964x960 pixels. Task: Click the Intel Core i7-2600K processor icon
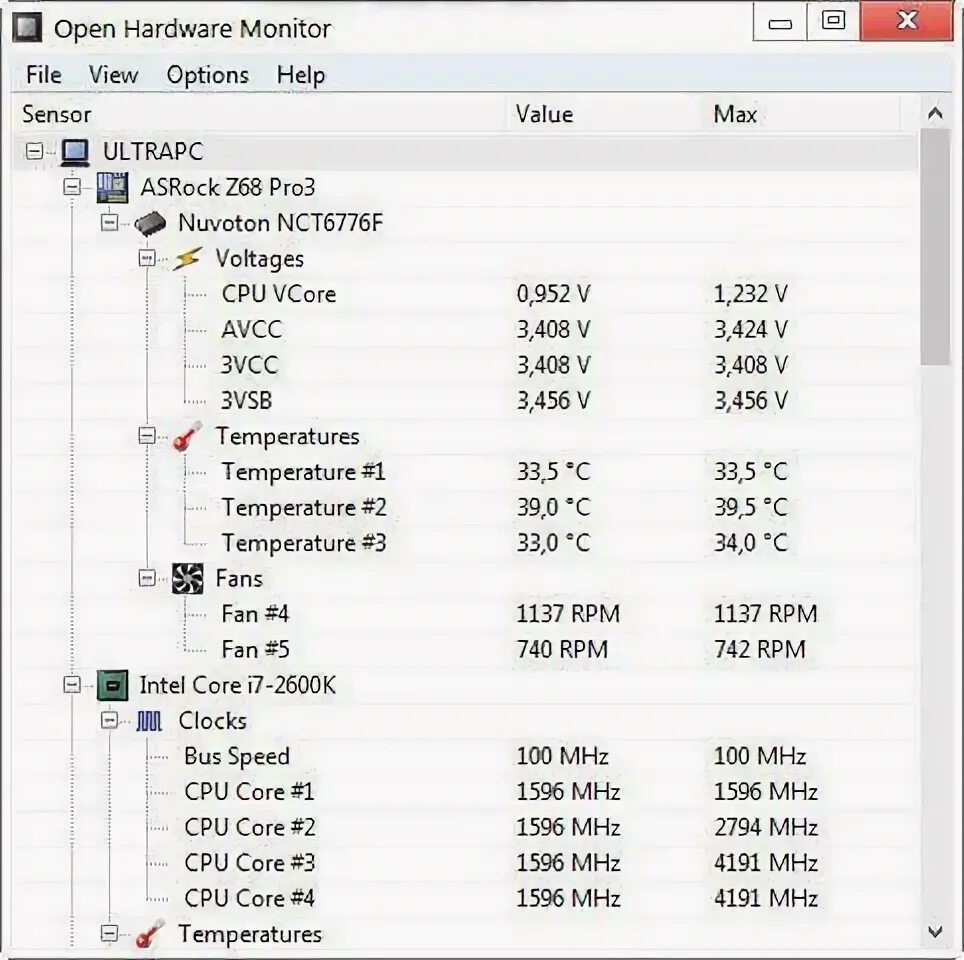(113, 685)
